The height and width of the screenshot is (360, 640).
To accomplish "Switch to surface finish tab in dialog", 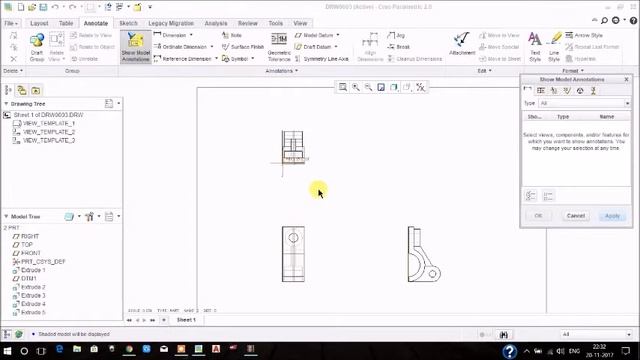I will tap(567, 90).
